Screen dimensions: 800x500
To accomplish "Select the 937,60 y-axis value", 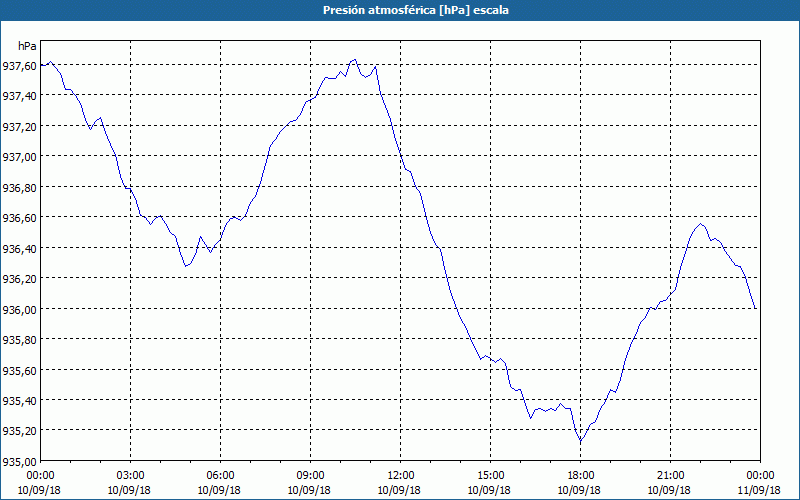I will tap(19, 65).
